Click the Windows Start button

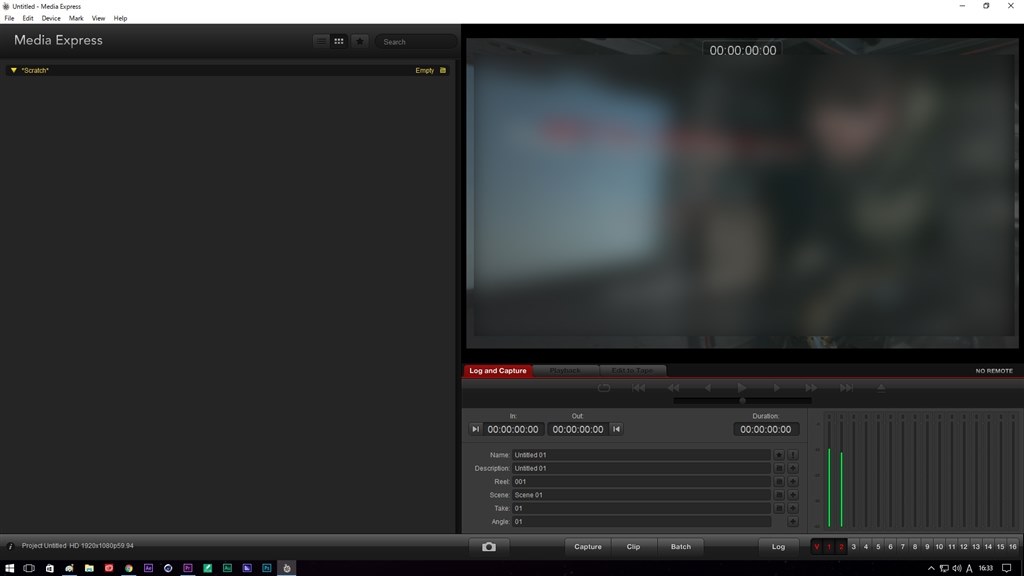tap(9, 568)
